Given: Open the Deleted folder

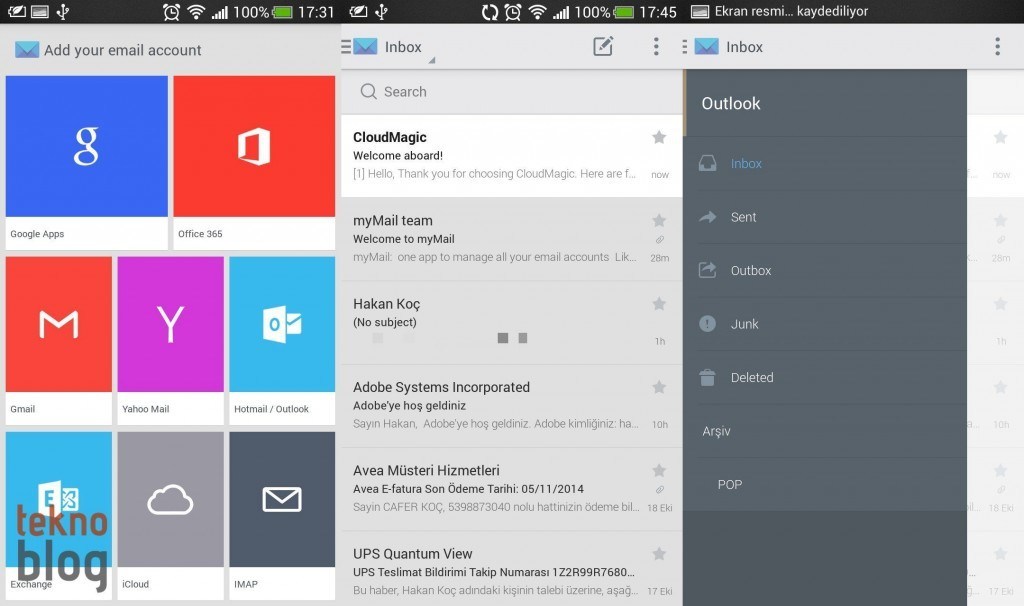Looking at the screenshot, I should click(751, 378).
